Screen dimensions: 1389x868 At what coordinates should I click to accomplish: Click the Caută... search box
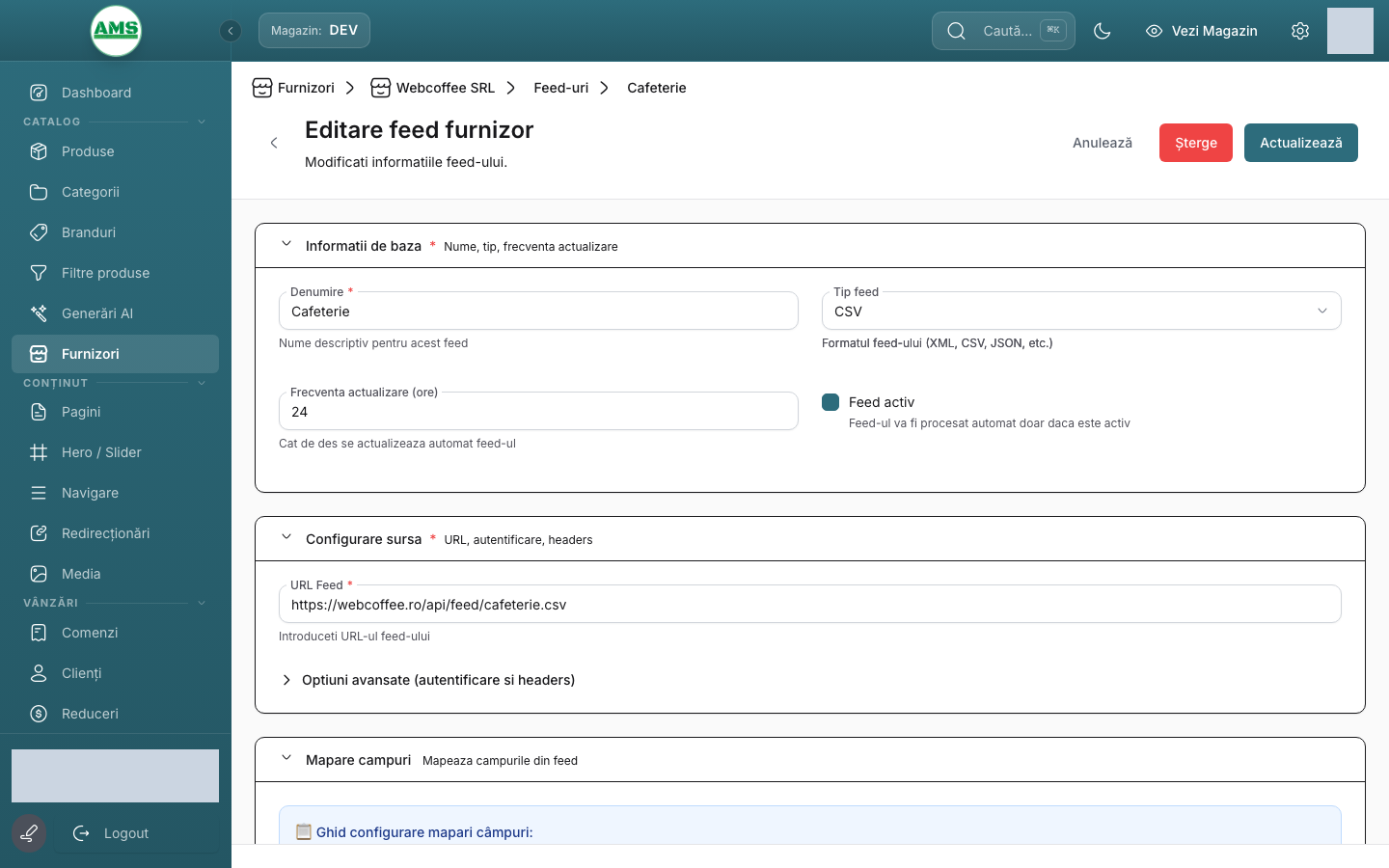pyautogui.click(x=1003, y=31)
